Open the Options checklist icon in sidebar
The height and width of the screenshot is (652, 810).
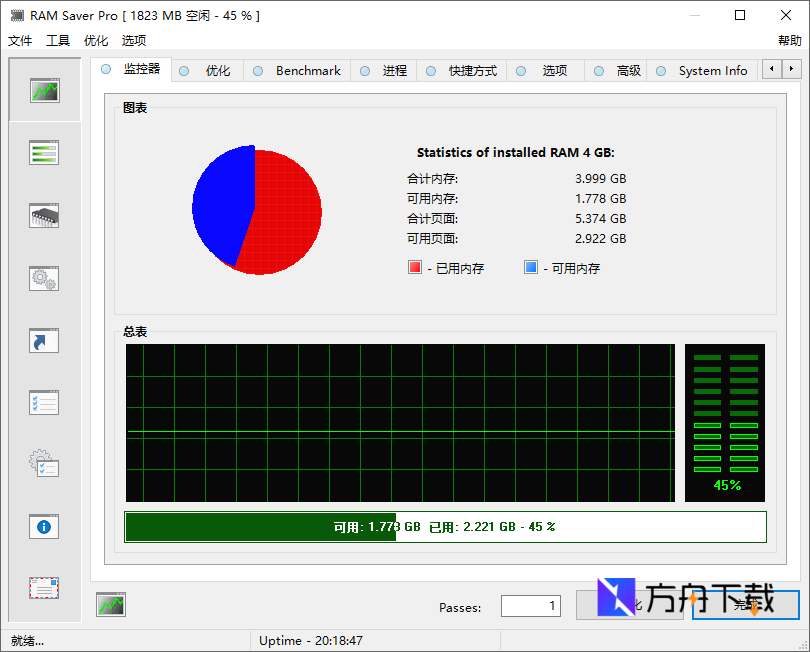(44, 403)
